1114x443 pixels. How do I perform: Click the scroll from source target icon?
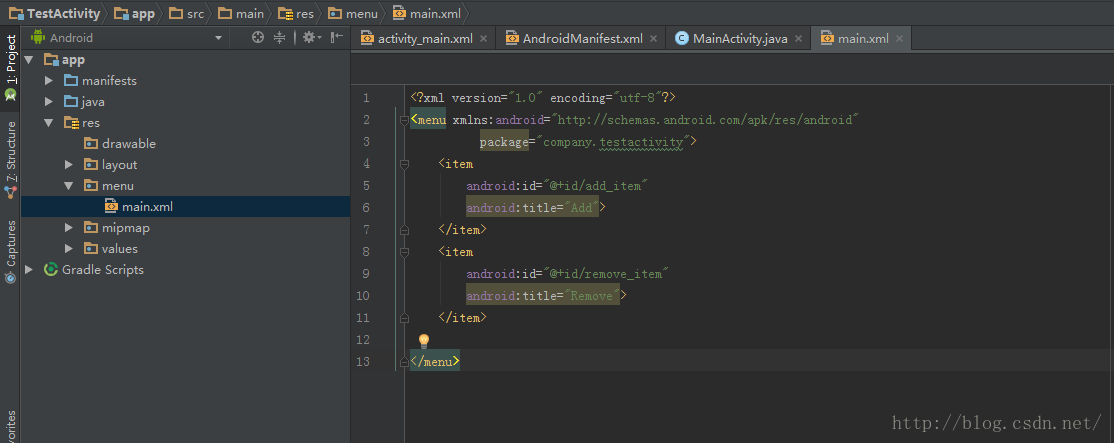[258, 38]
